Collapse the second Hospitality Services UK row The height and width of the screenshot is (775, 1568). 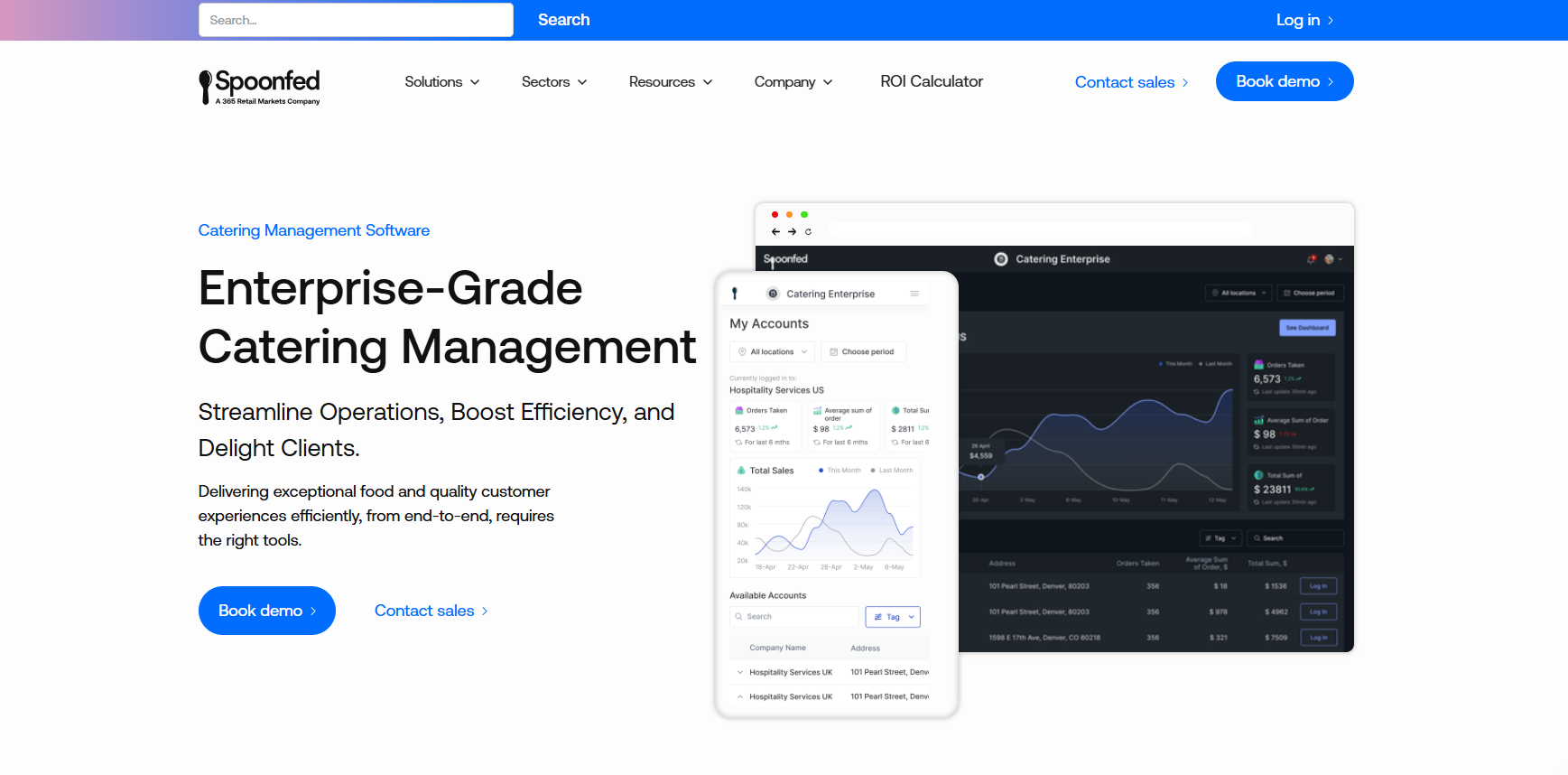click(740, 696)
